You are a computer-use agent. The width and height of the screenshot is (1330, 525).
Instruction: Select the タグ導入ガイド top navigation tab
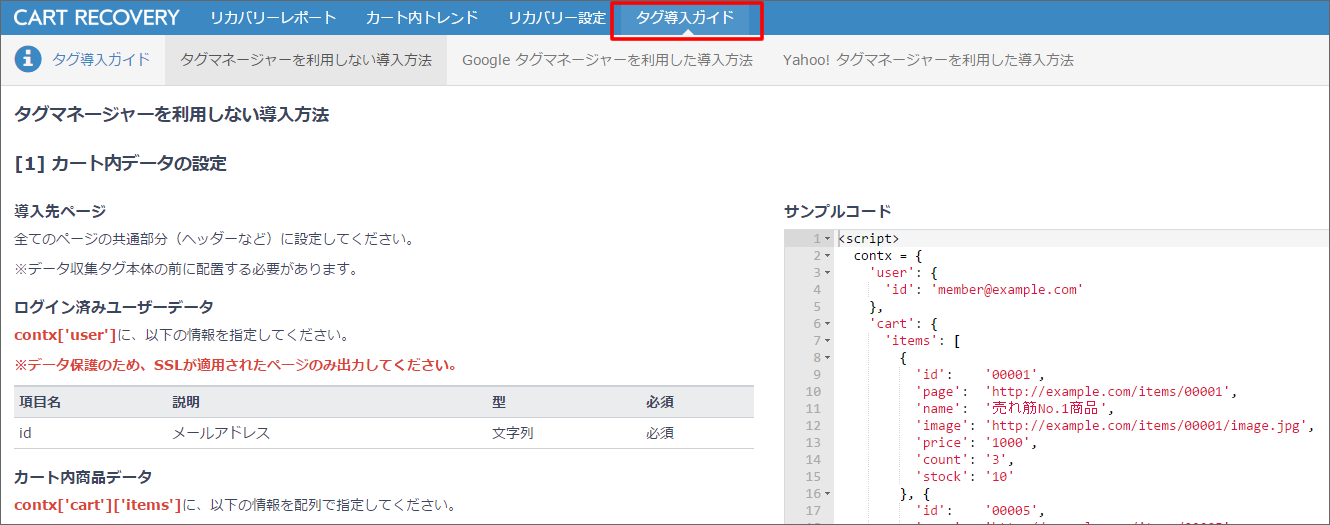pyautogui.click(x=685, y=18)
